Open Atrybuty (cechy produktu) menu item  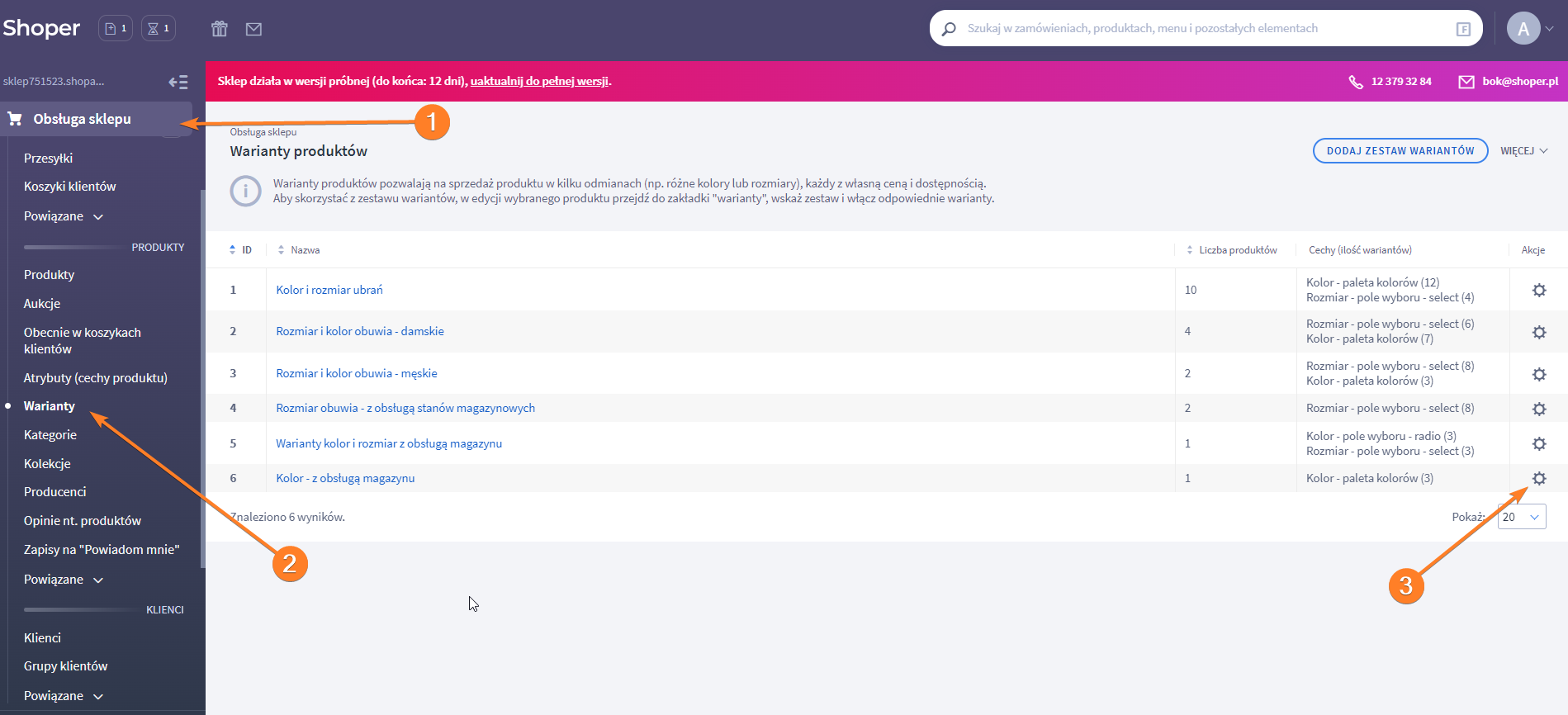coord(95,378)
